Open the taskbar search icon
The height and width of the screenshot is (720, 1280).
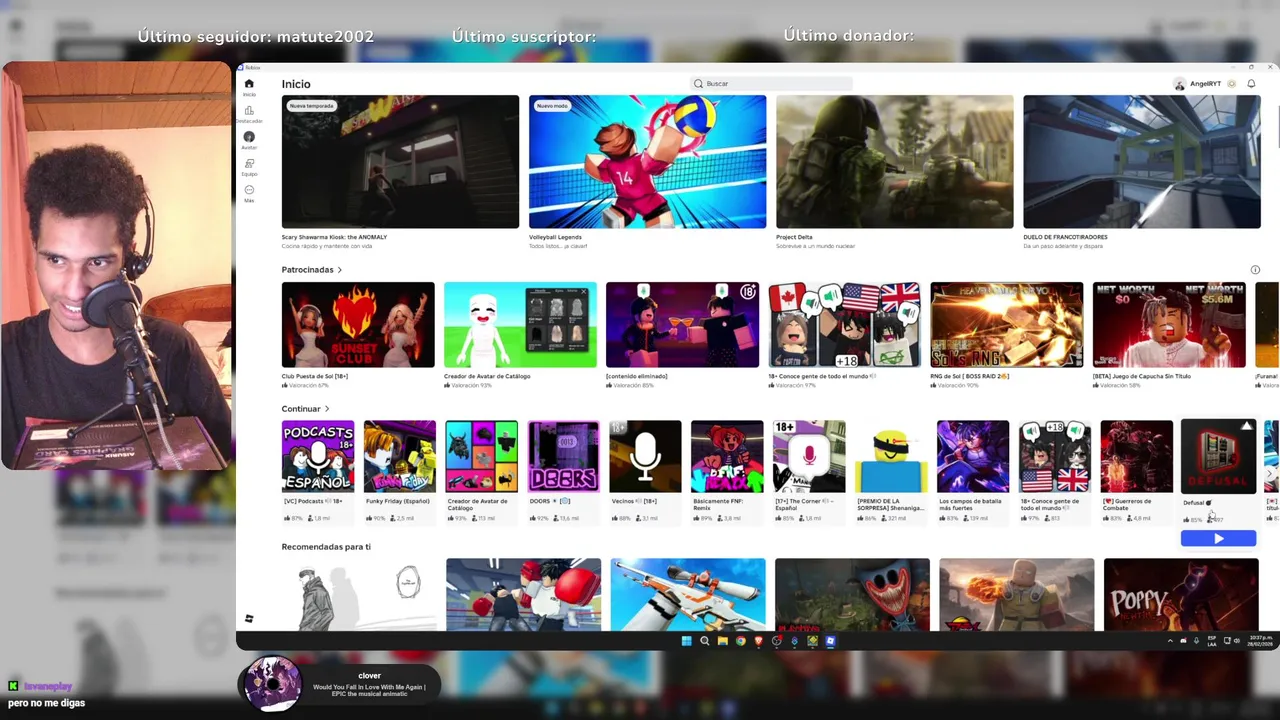(x=704, y=641)
